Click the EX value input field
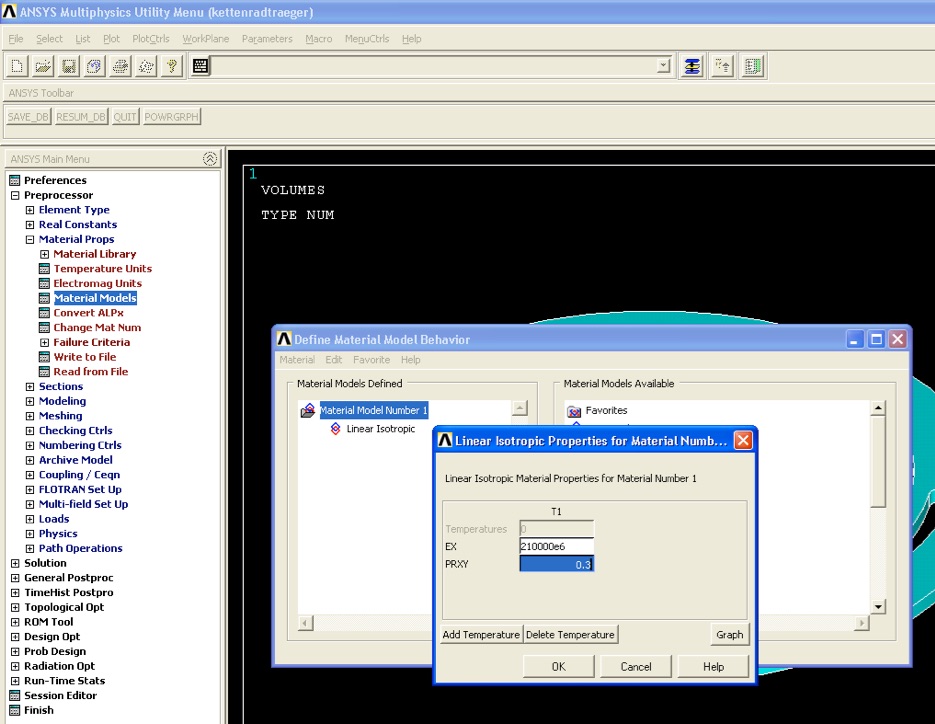935x724 pixels. pos(556,546)
